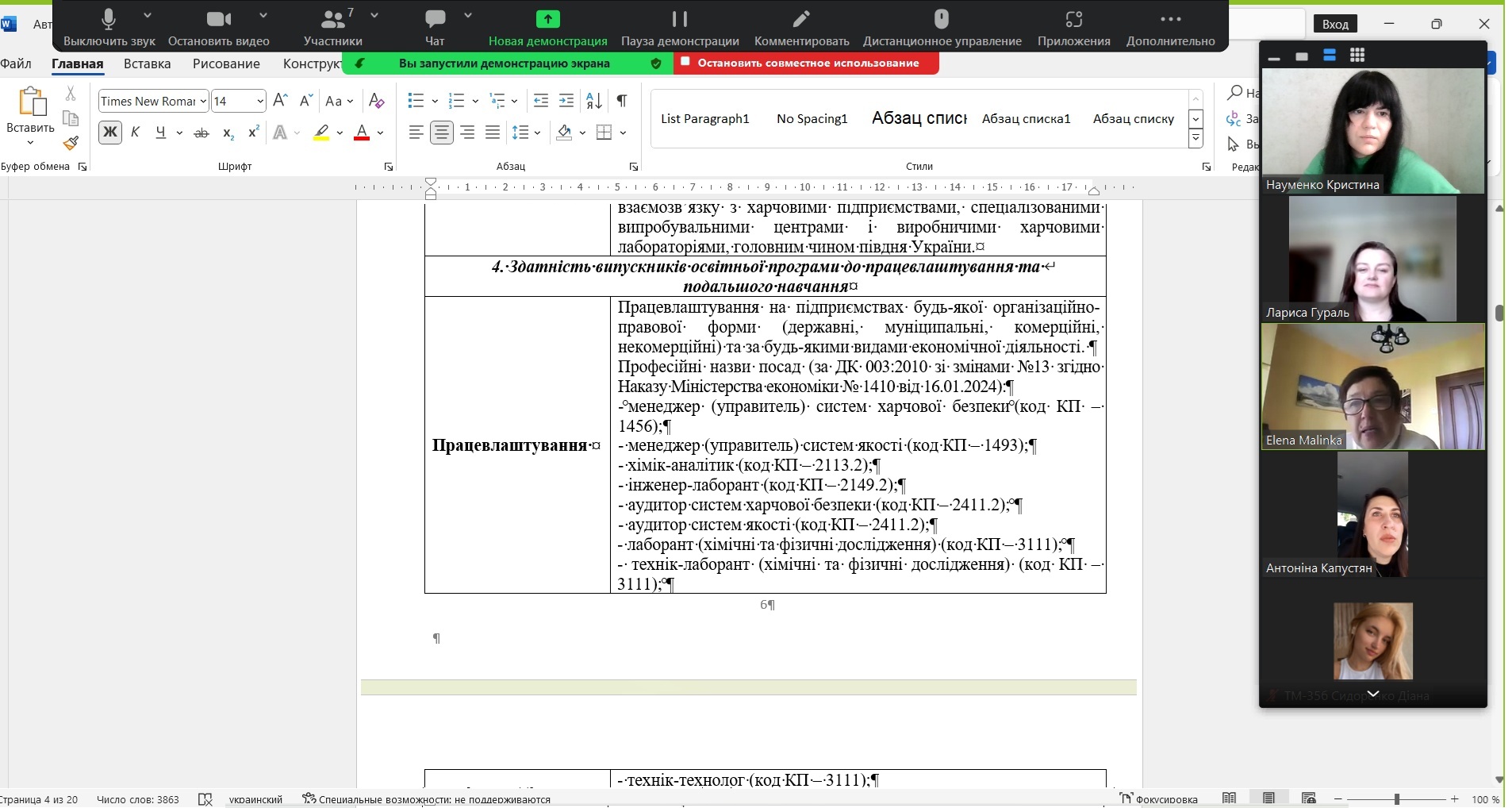Click the spelling check icon in status bar
1512x808 pixels.
click(205, 799)
